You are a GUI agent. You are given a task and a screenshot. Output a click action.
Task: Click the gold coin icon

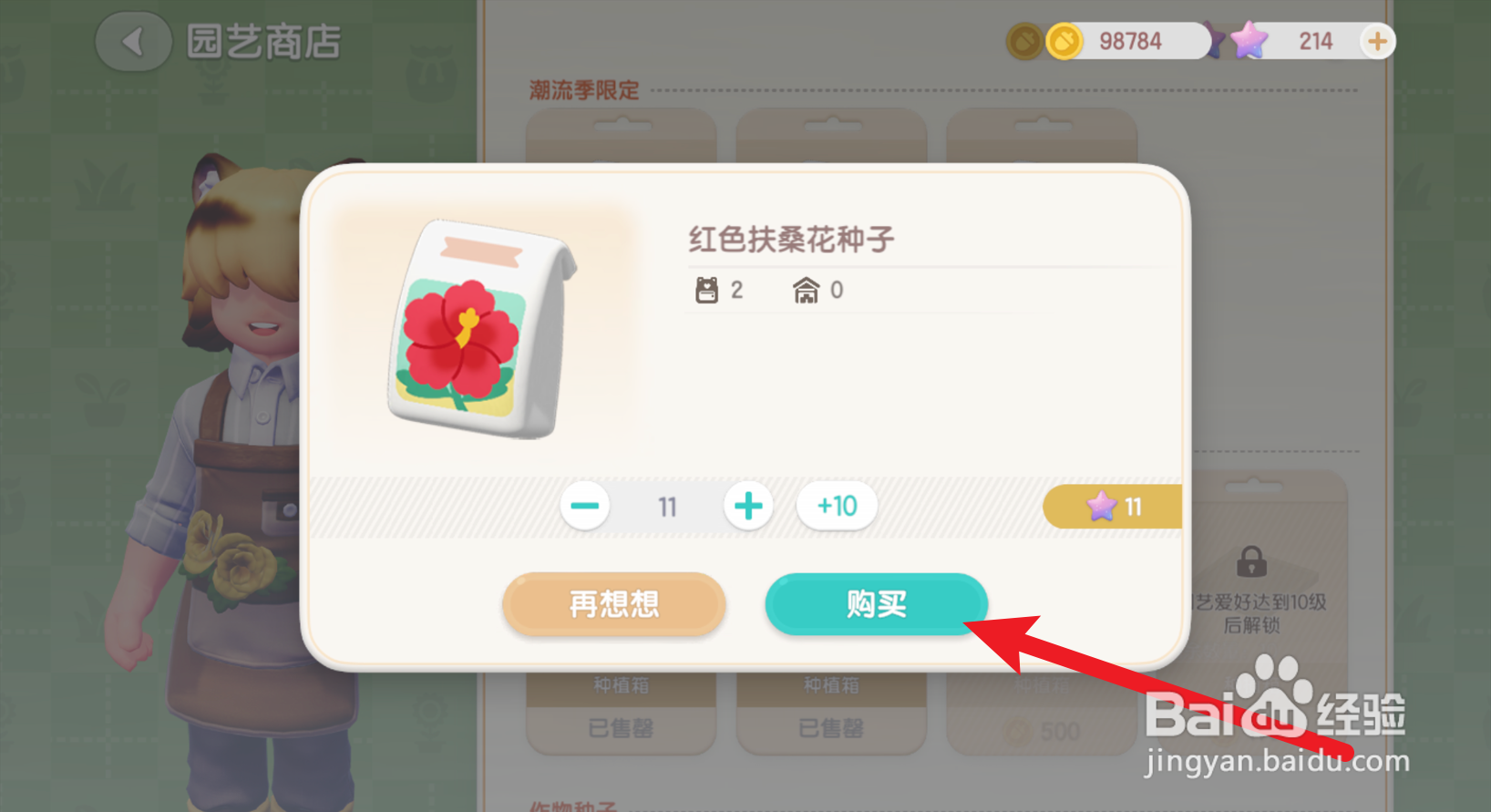1064,41
